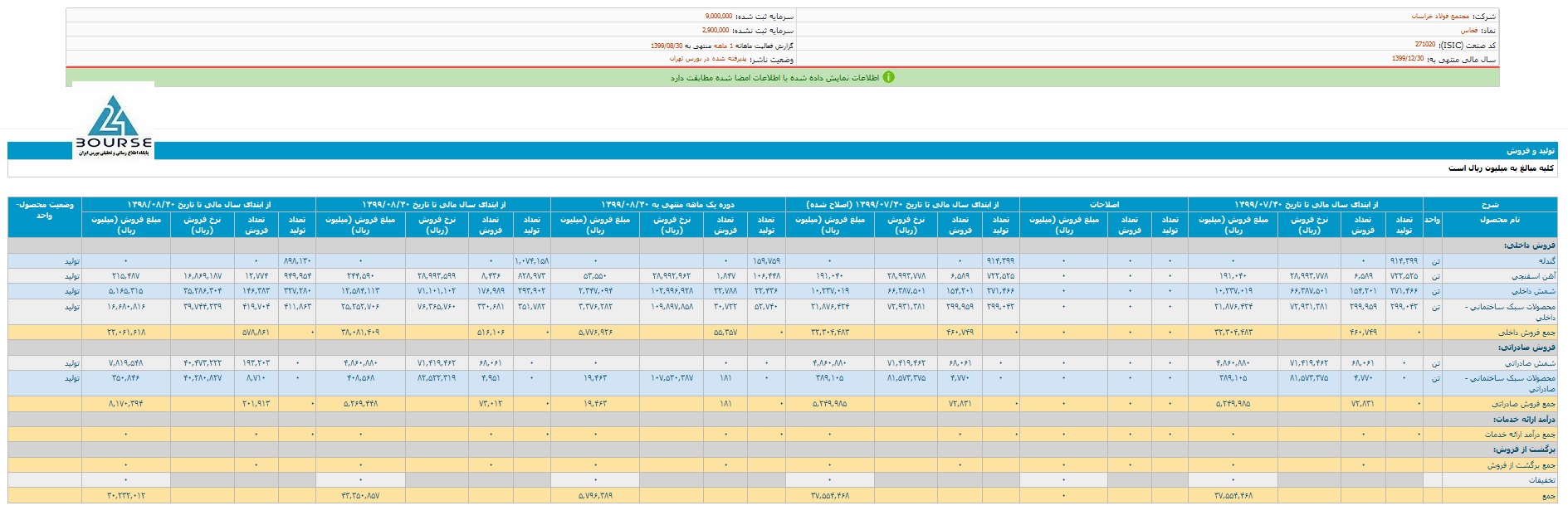Viewport: 1568px width, 520px height.
Task: Click the monthly total sales amount ۵,۷۹۶,۳۸۹
Action: [595, 496]
